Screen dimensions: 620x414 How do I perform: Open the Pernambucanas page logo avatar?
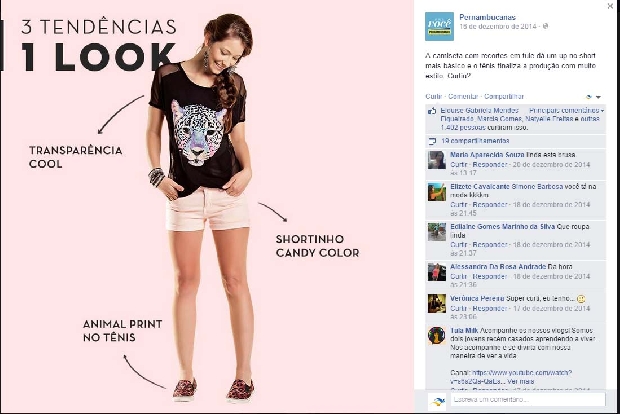pyautogui.click(x=439, y=26)
